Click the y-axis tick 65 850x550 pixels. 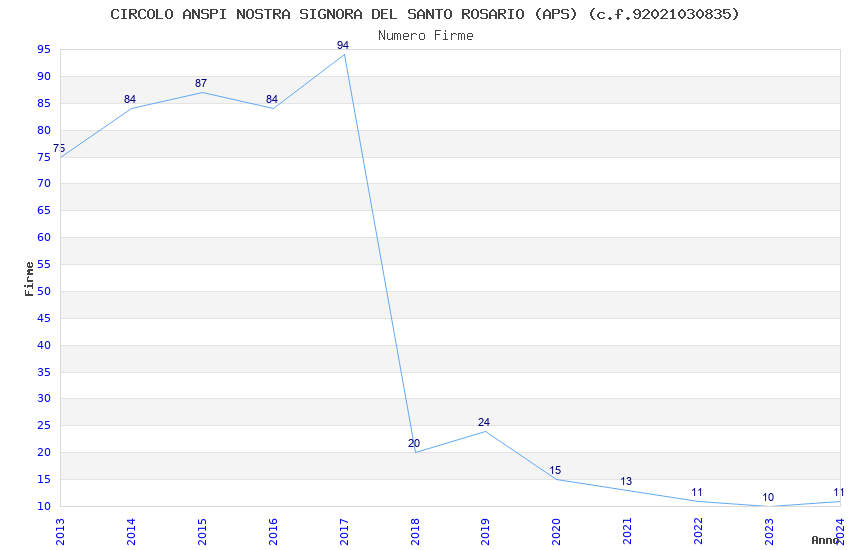point(44,210)
